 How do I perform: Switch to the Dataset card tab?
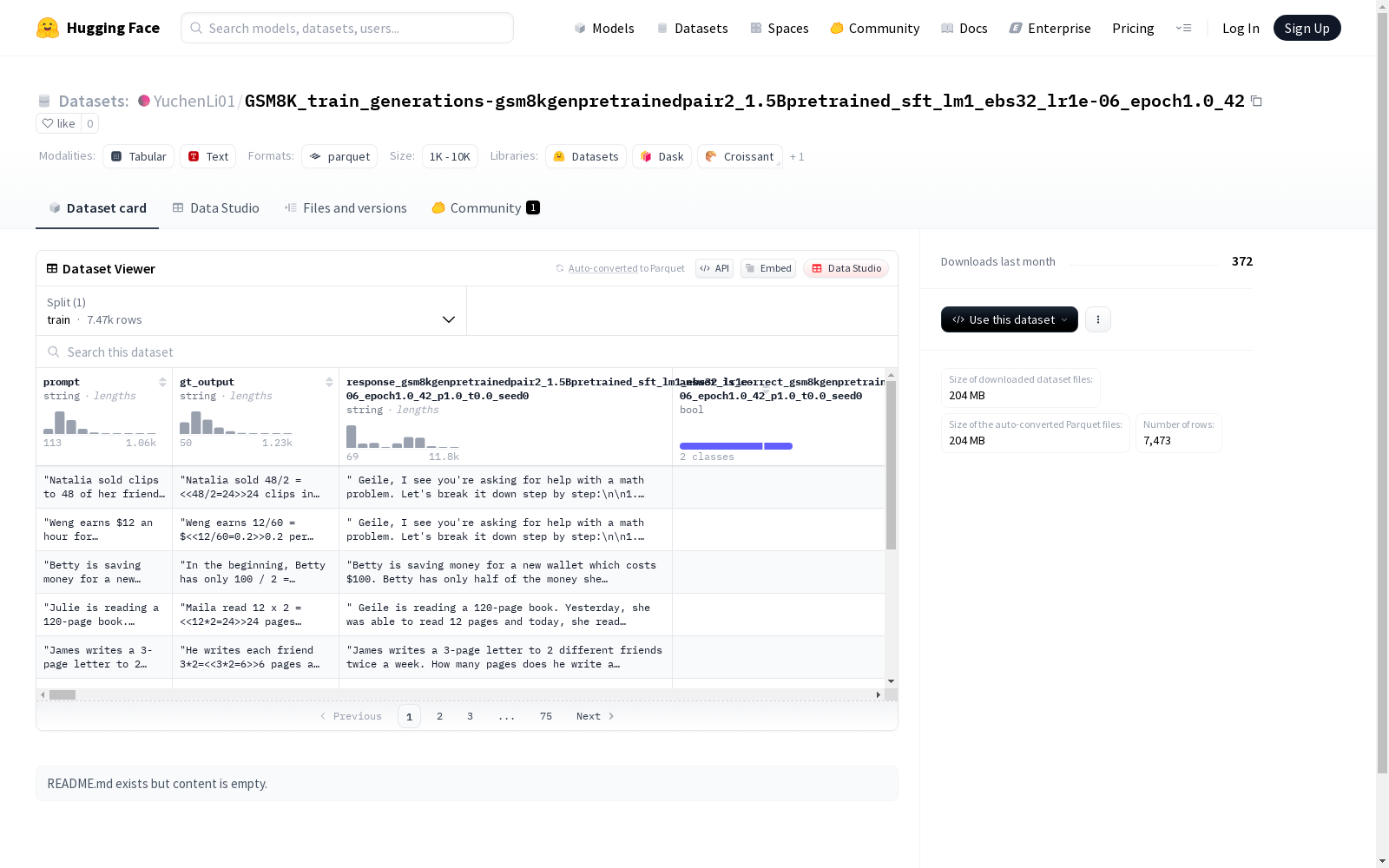coord(97,207)
